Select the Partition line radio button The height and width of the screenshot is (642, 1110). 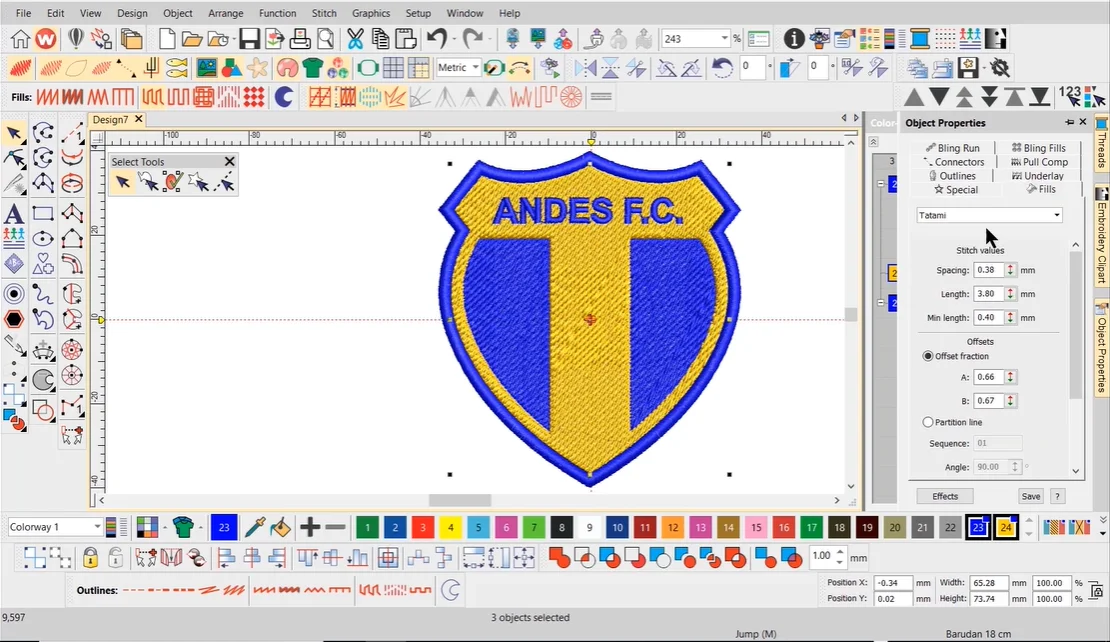click(x=927, y=422)
